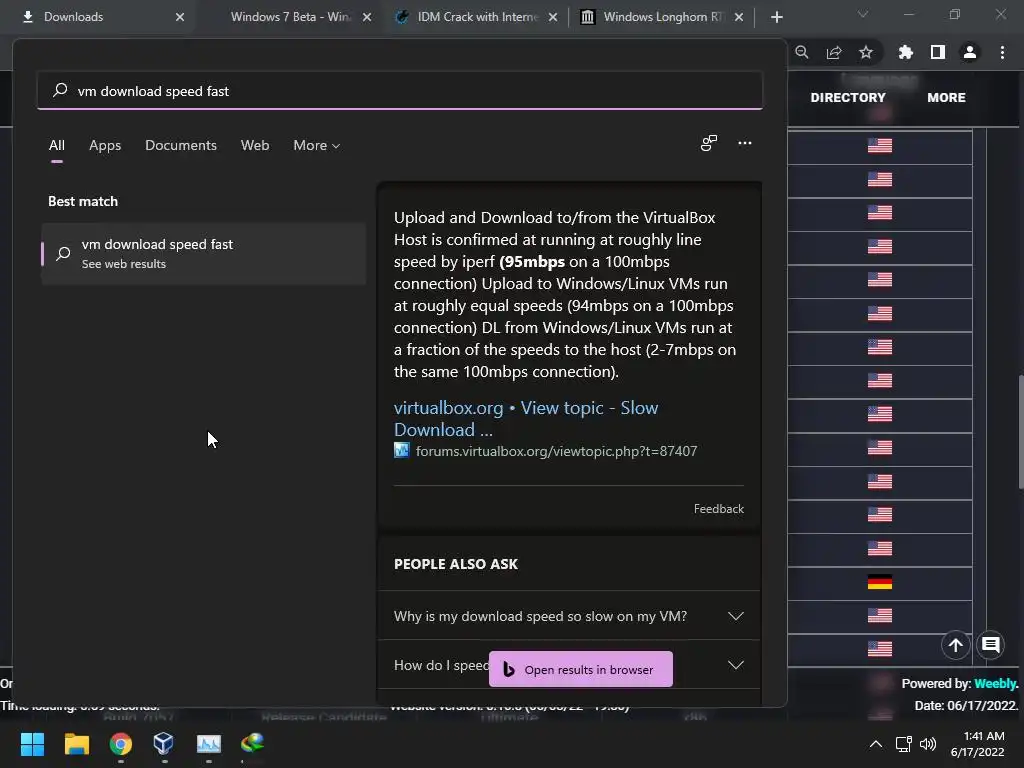Expand the More filters dropdown

point(317,146)
